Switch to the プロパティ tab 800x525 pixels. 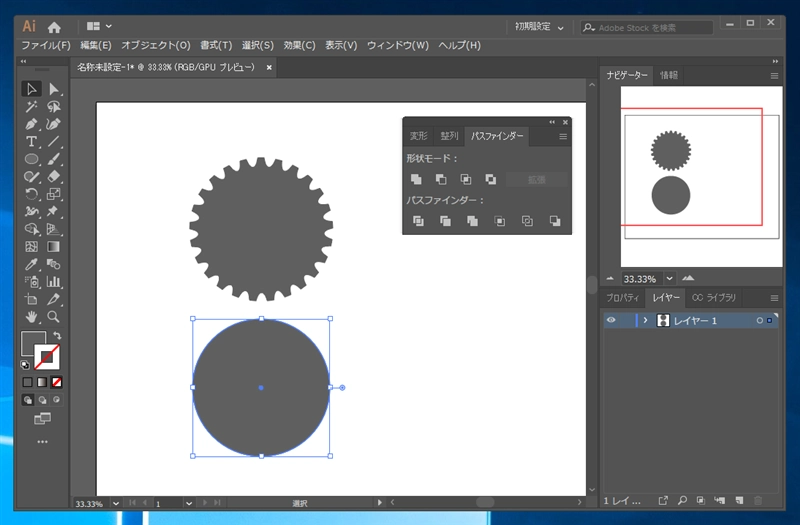click(x=622, y=297)
